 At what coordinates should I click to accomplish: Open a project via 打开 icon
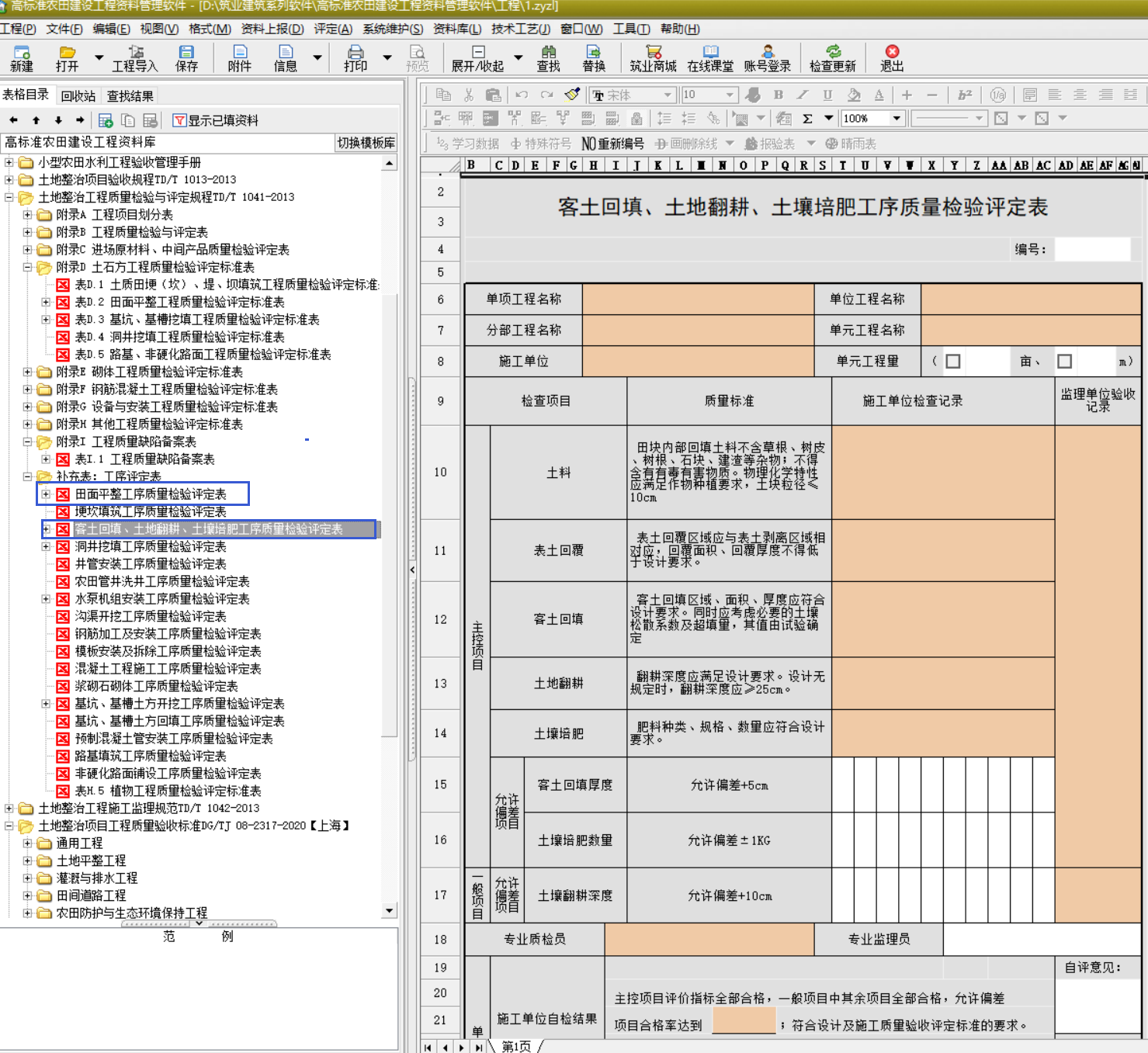(x=68, y=58)
